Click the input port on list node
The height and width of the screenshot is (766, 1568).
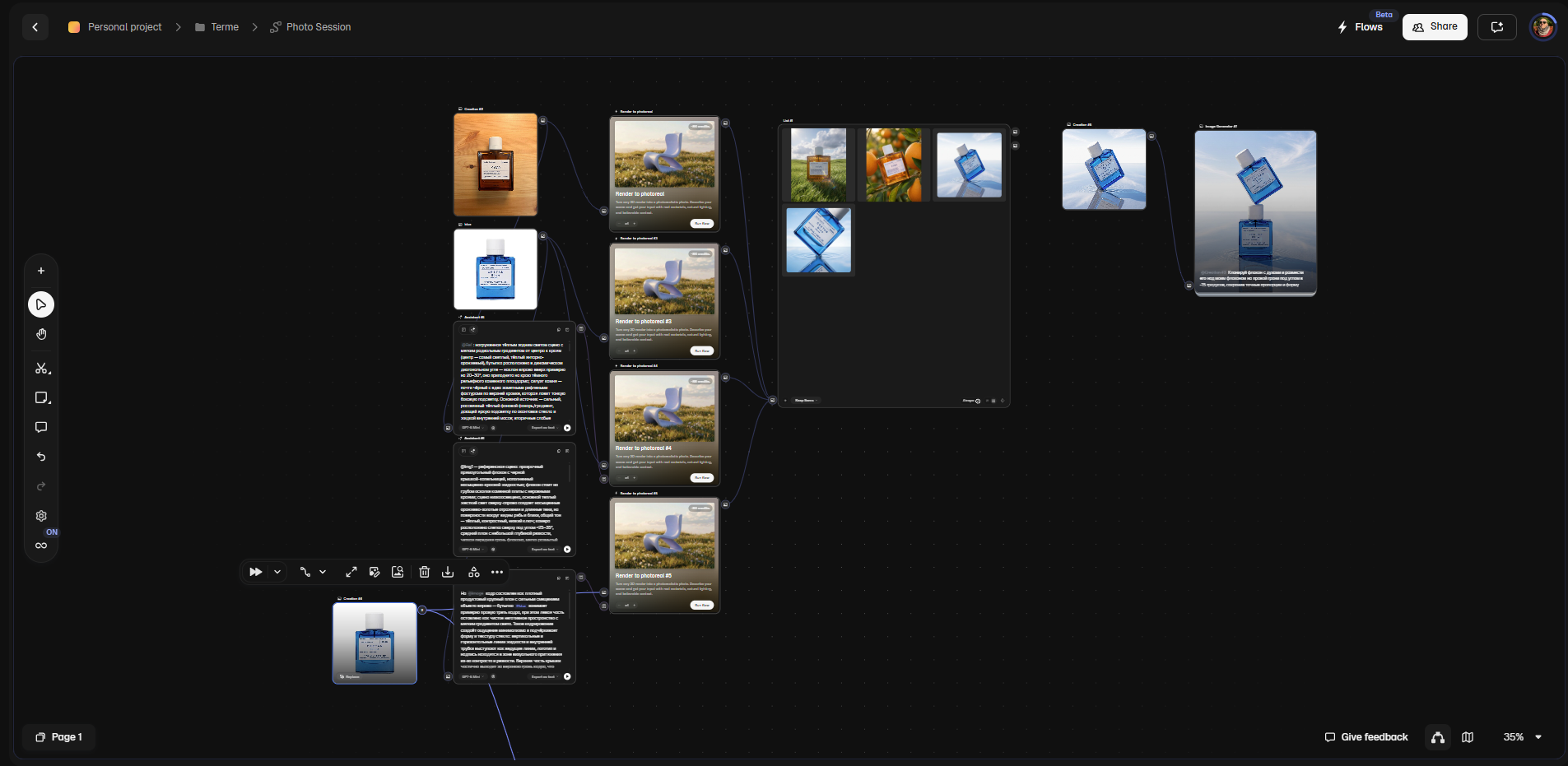pos(772,401)
